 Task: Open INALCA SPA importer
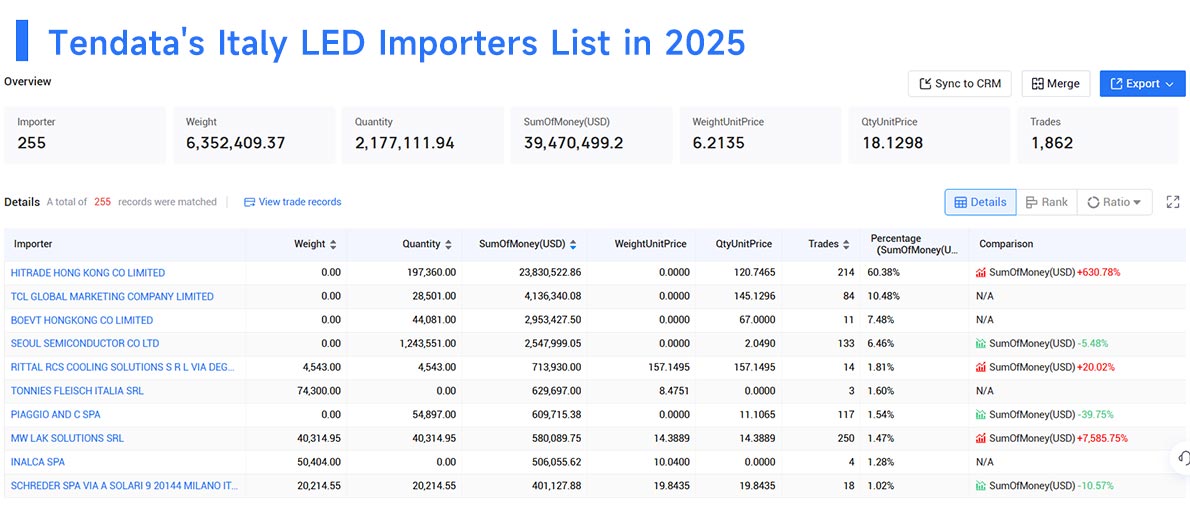coord(38,461)
